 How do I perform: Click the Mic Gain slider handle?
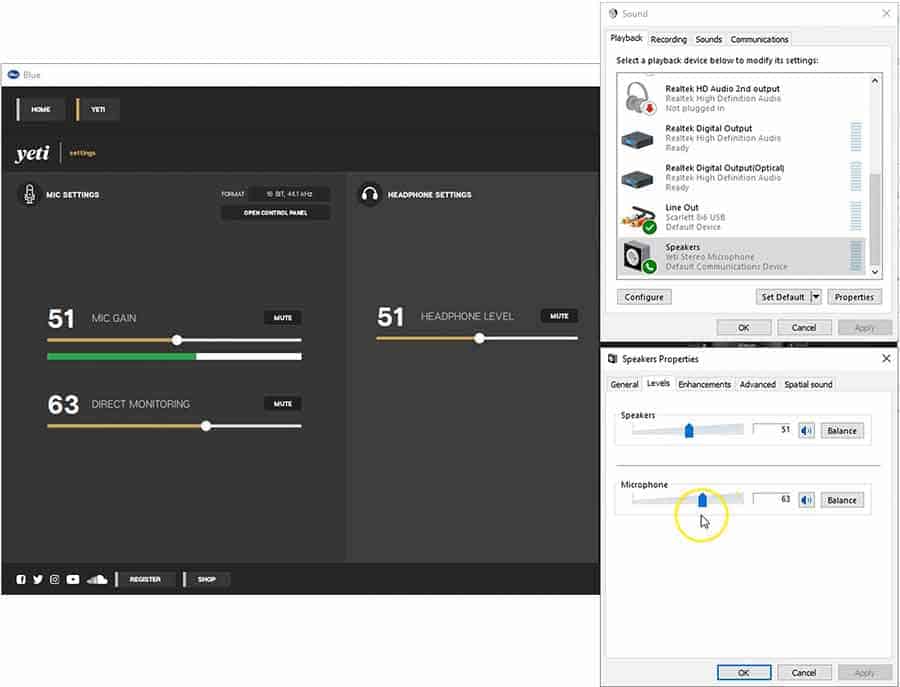point(177,340)
